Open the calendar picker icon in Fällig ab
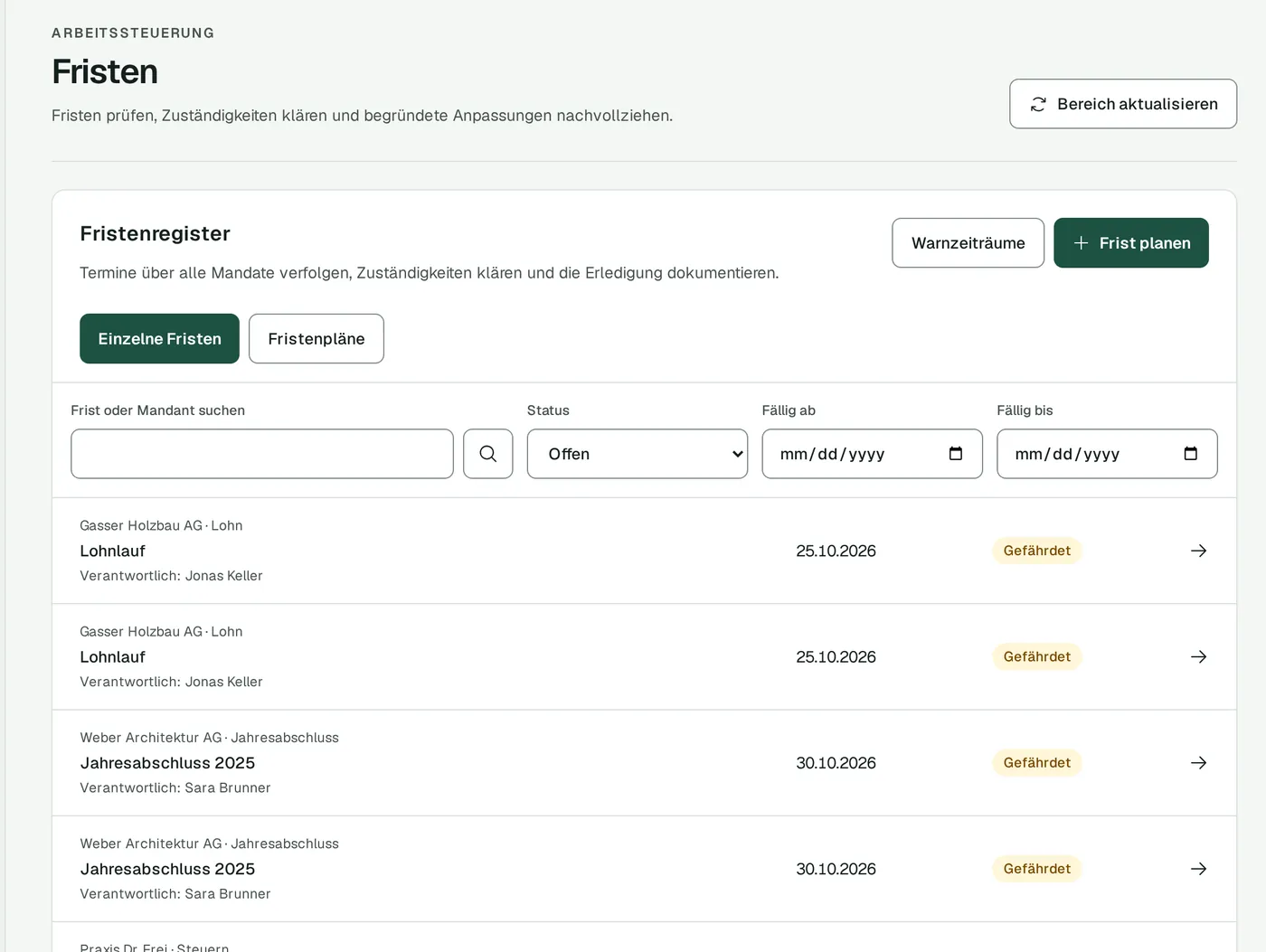 pyautogui.click(x=955, y=454)
